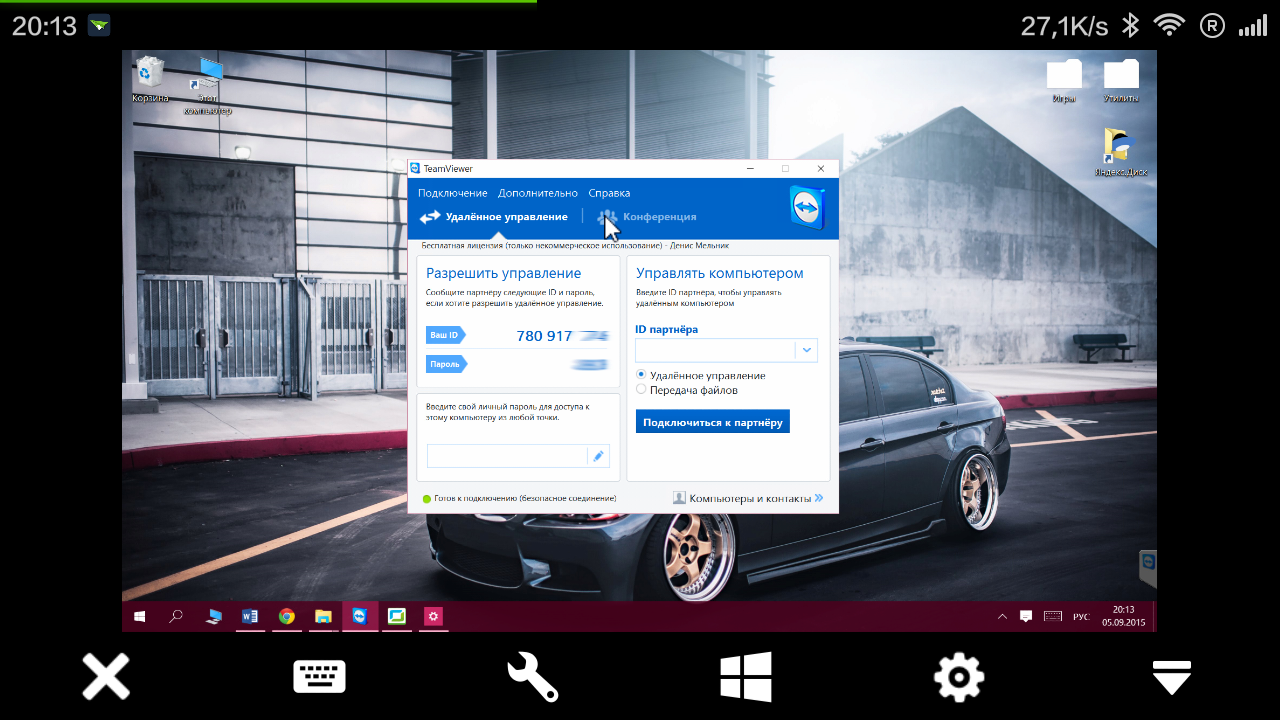1280x720 pixels.
Task: Click the blurred Пароль value
Action: [590, 365]
